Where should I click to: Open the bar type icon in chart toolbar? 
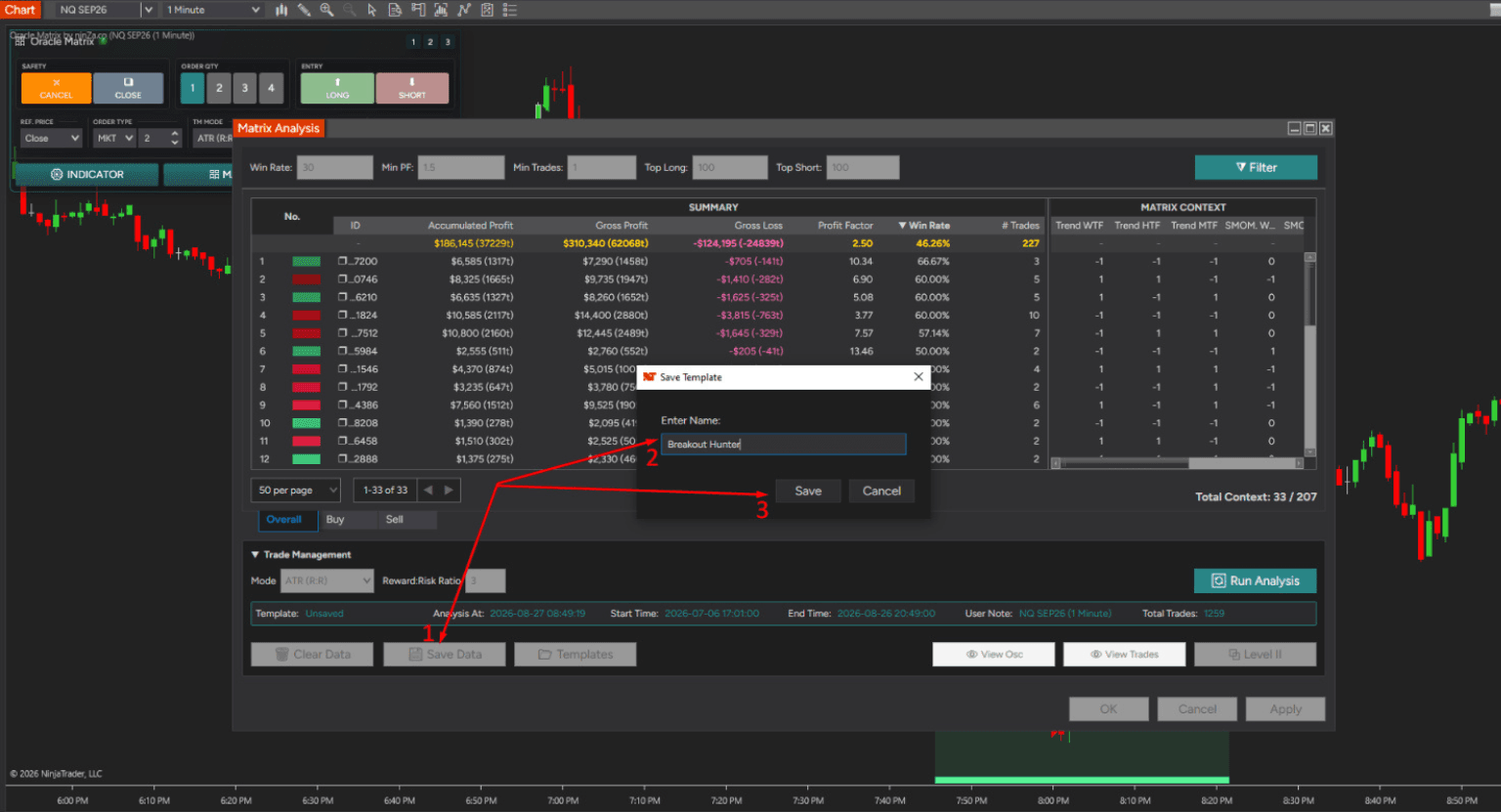tap(281, 10)
